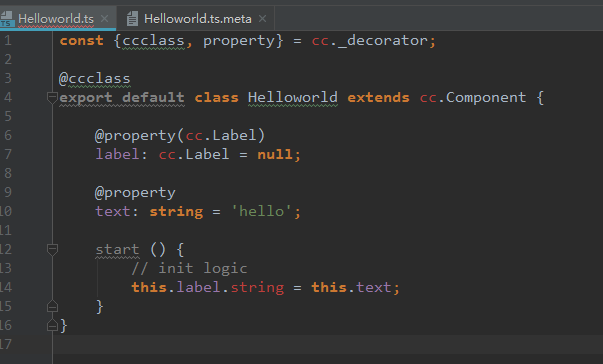Screen dimensions: 603x364
Task: Click the 'null' keyword on line 7
Action: pyautogui.click(x=275, y=154)
